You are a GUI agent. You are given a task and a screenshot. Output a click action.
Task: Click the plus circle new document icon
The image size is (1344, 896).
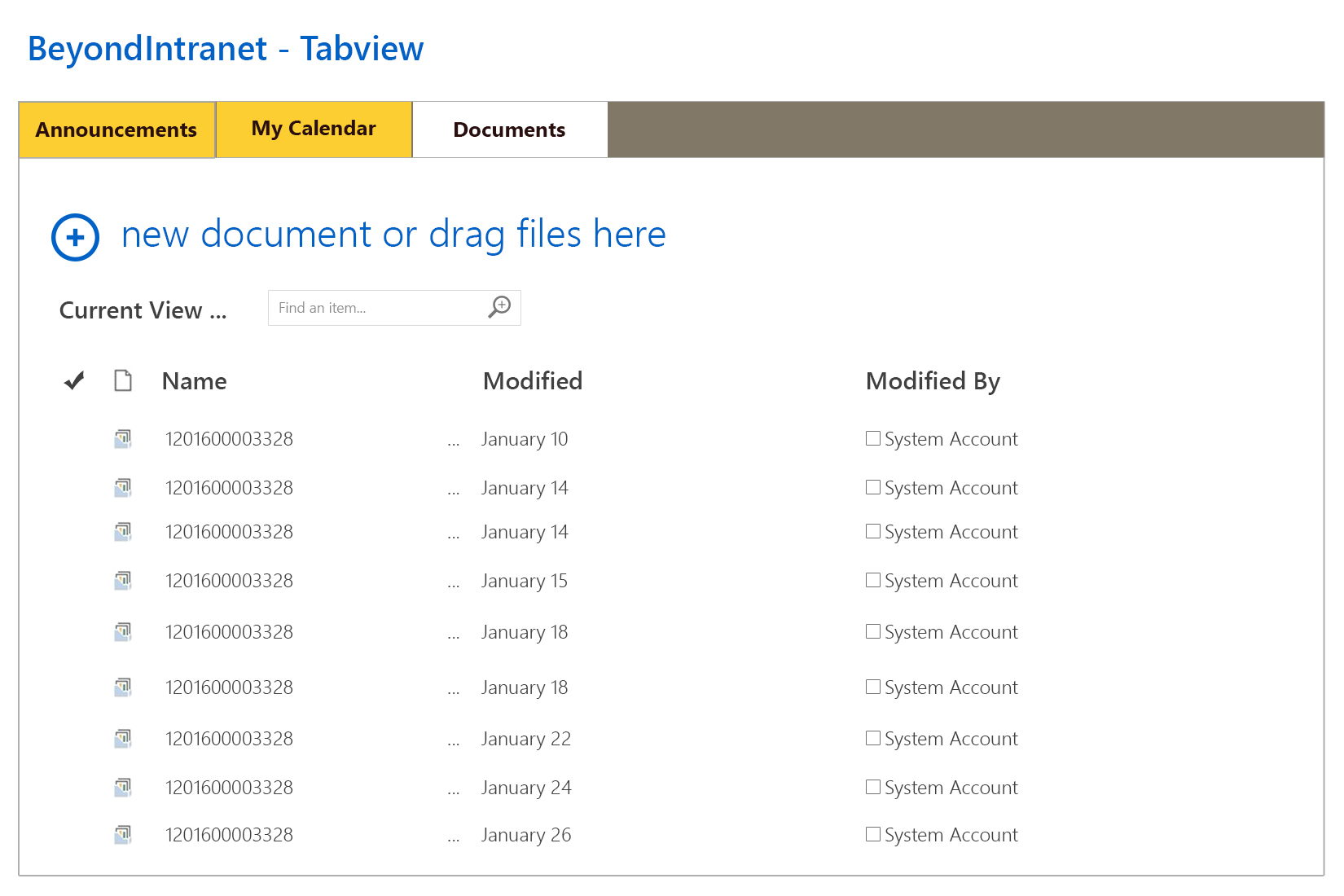[x=75, y=237]
